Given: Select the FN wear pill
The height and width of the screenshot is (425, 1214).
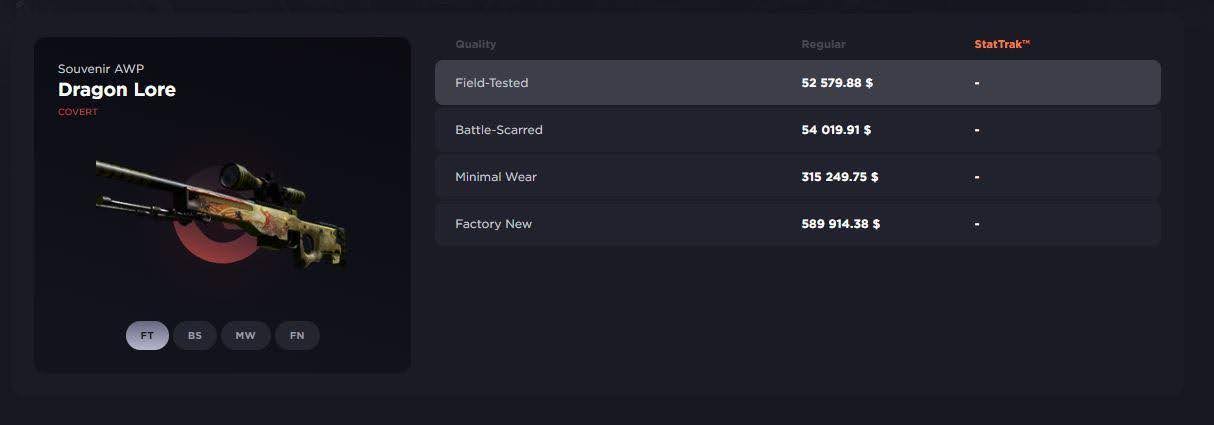Looking at the screenshot, I should (x=297, y=335).
